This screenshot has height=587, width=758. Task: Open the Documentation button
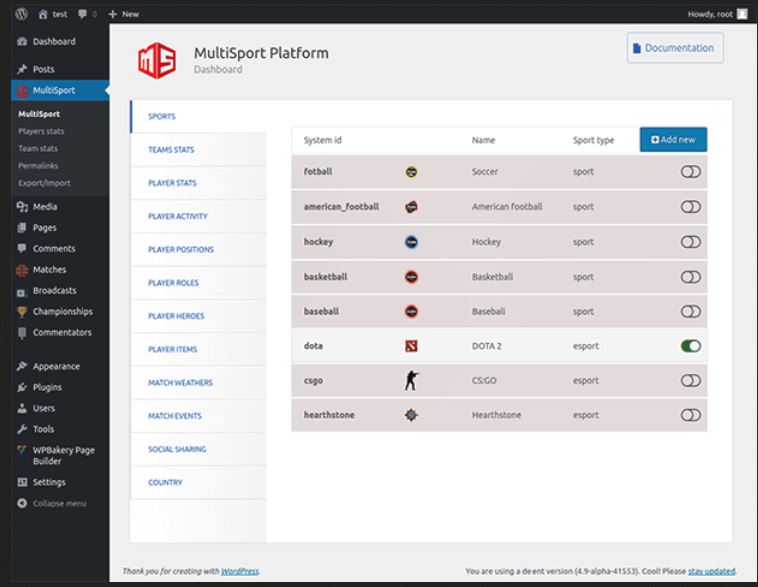click(675, 48)
